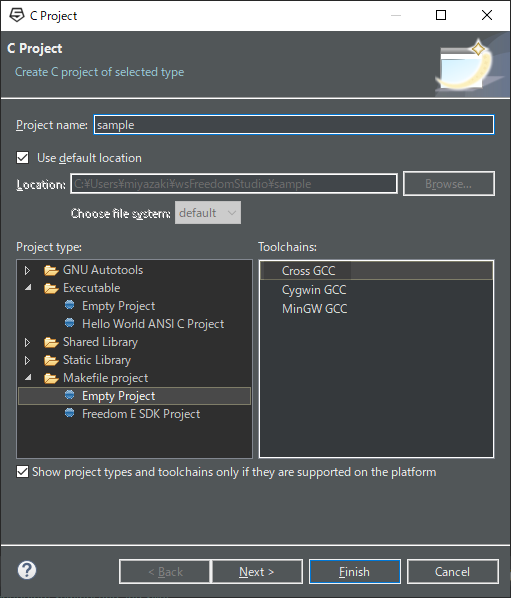Click the Shared Library folder icon

coord(51,342)
